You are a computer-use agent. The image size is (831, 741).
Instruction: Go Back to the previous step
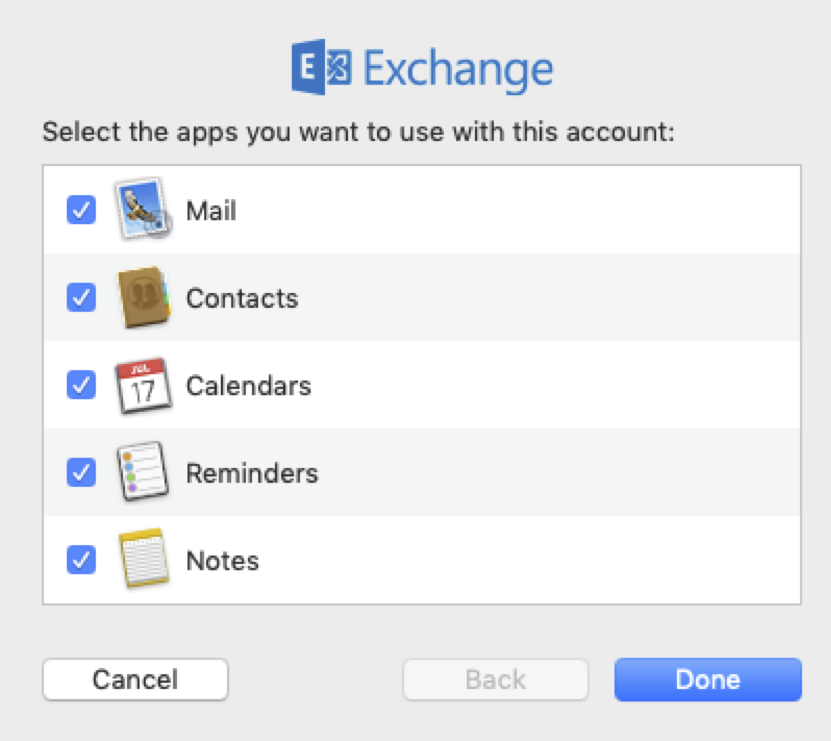[495, 680]
